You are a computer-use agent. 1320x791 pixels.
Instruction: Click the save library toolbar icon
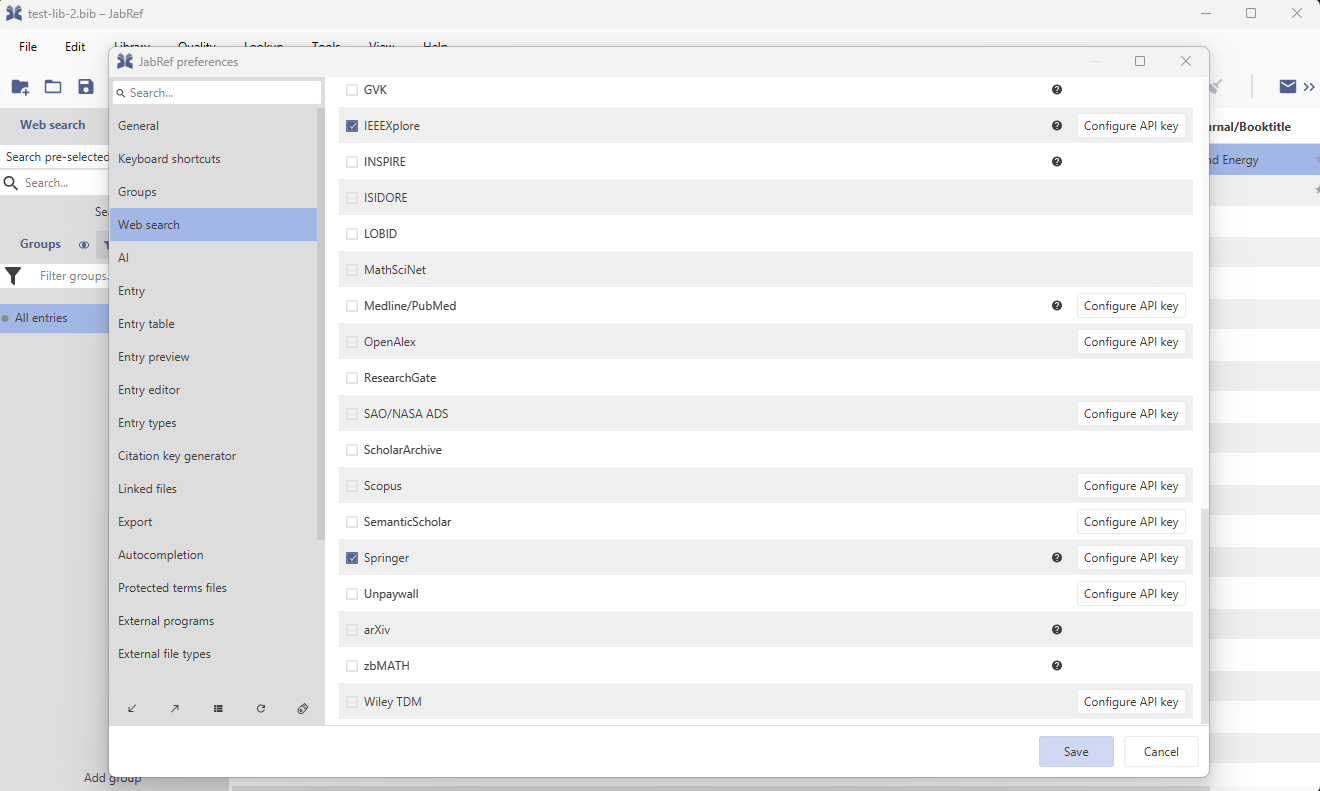(x=86, y=87)
